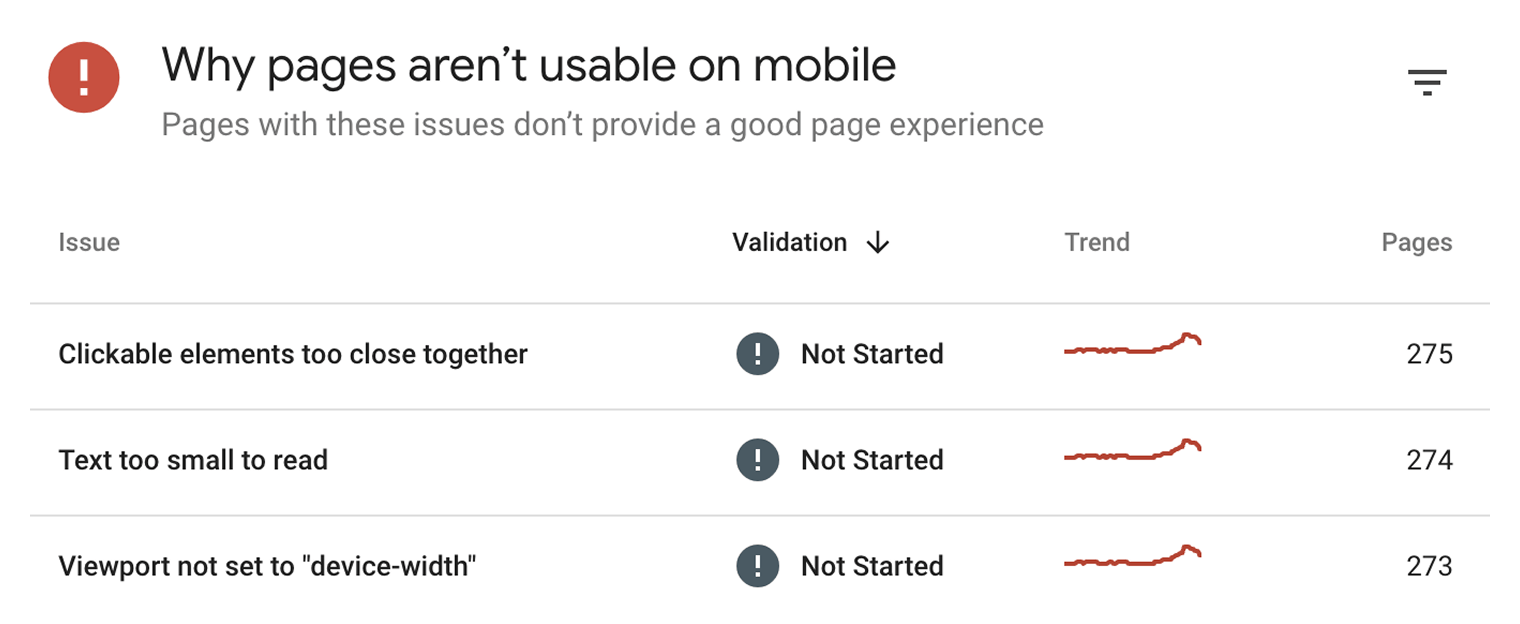
Task: Sort issues by the Validation column
Action: point(789,242)
